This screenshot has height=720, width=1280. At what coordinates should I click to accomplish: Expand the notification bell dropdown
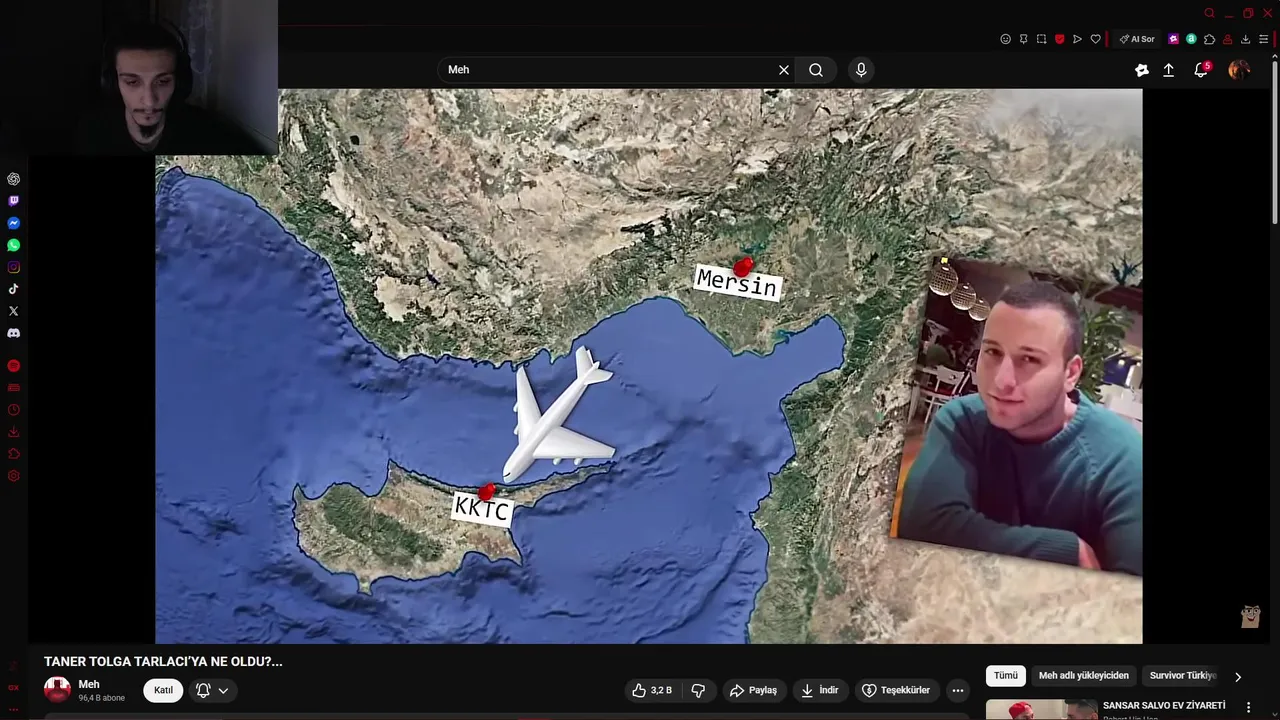click(x=213, y=690)
